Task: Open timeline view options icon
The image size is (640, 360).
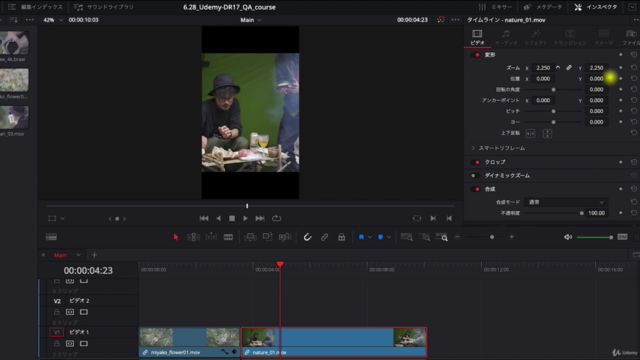Action: coord(51,237)
